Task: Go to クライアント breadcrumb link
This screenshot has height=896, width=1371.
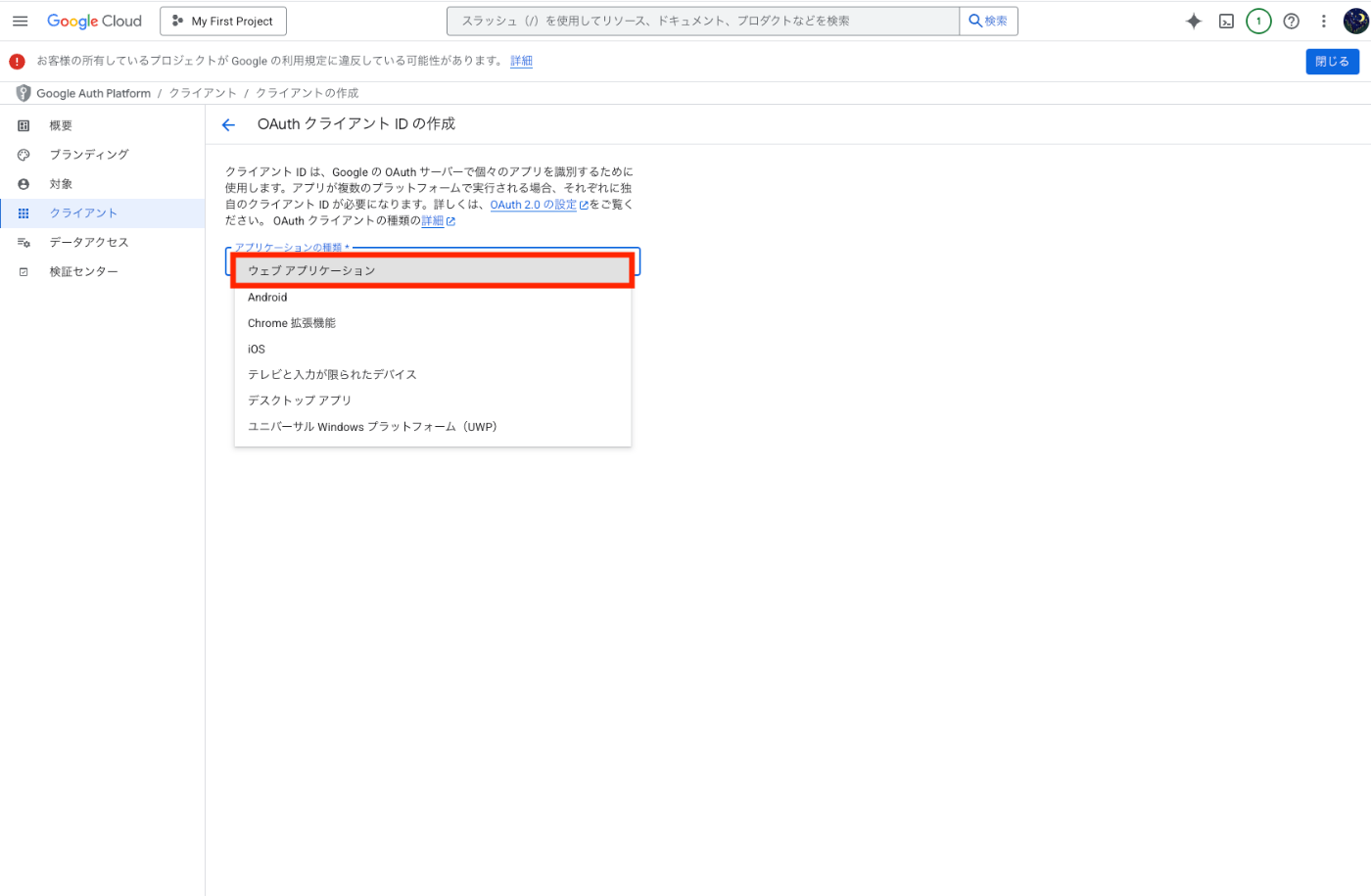Action: click(203, 93)
